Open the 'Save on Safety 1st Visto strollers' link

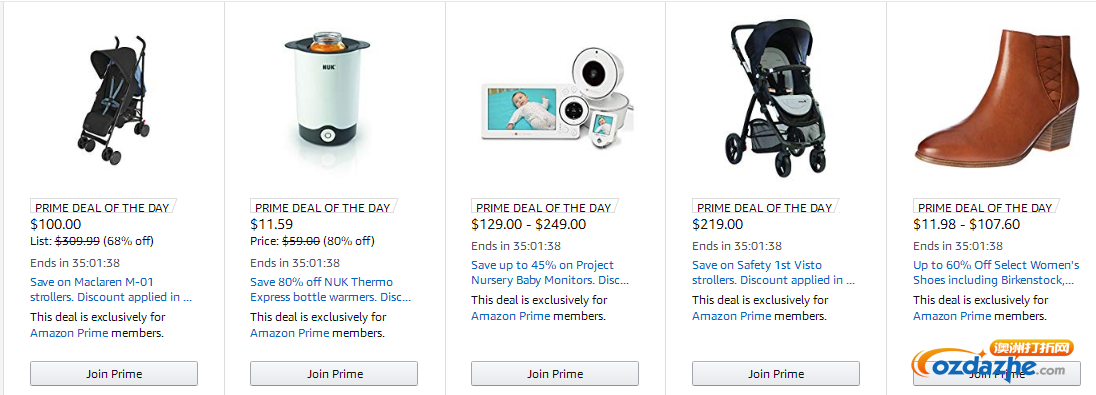point(773,273)
